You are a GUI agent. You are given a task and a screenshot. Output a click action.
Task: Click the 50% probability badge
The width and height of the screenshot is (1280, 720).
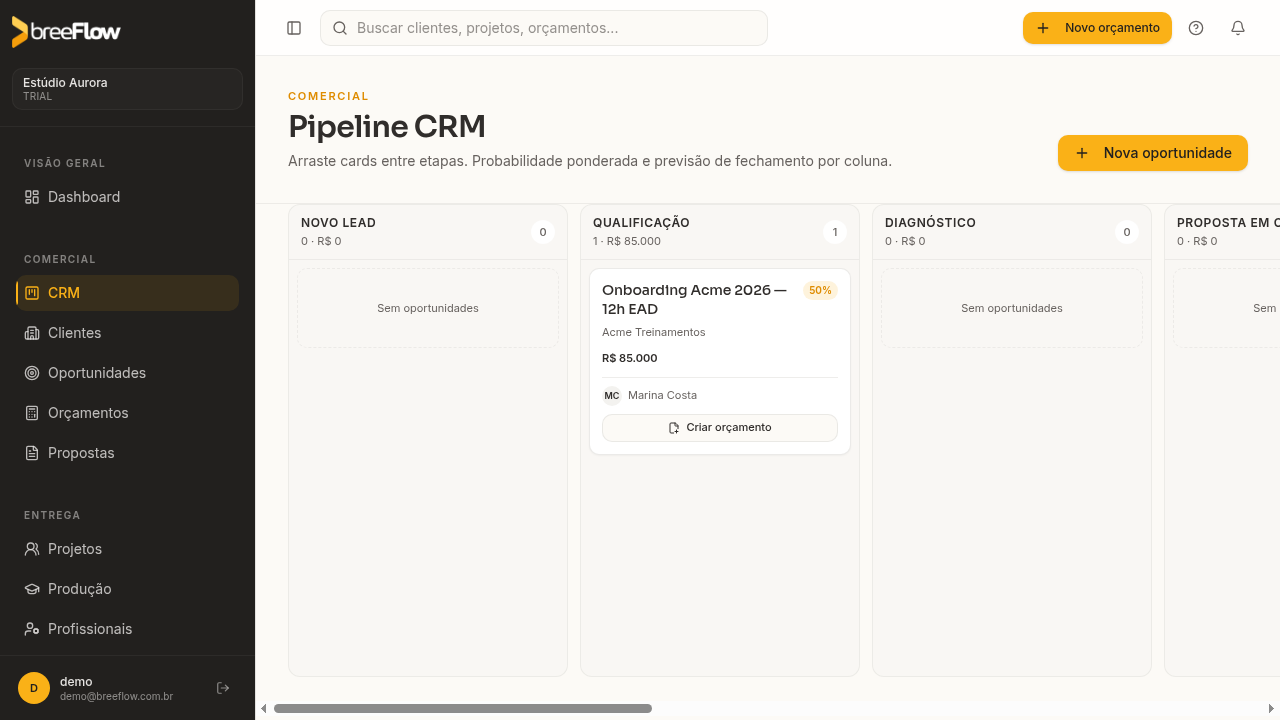coord(820,290)
